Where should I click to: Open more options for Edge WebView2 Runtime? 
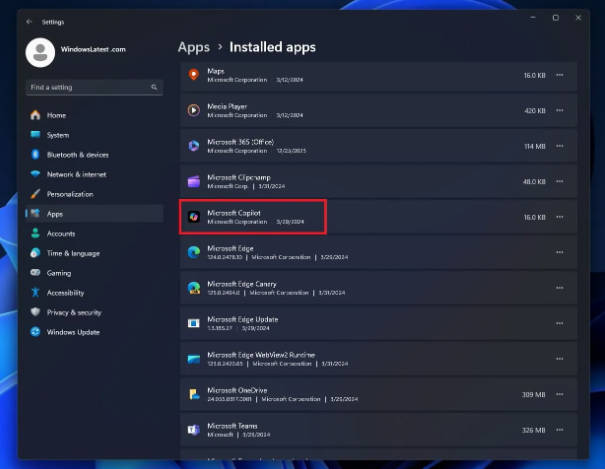click(559, 359)
